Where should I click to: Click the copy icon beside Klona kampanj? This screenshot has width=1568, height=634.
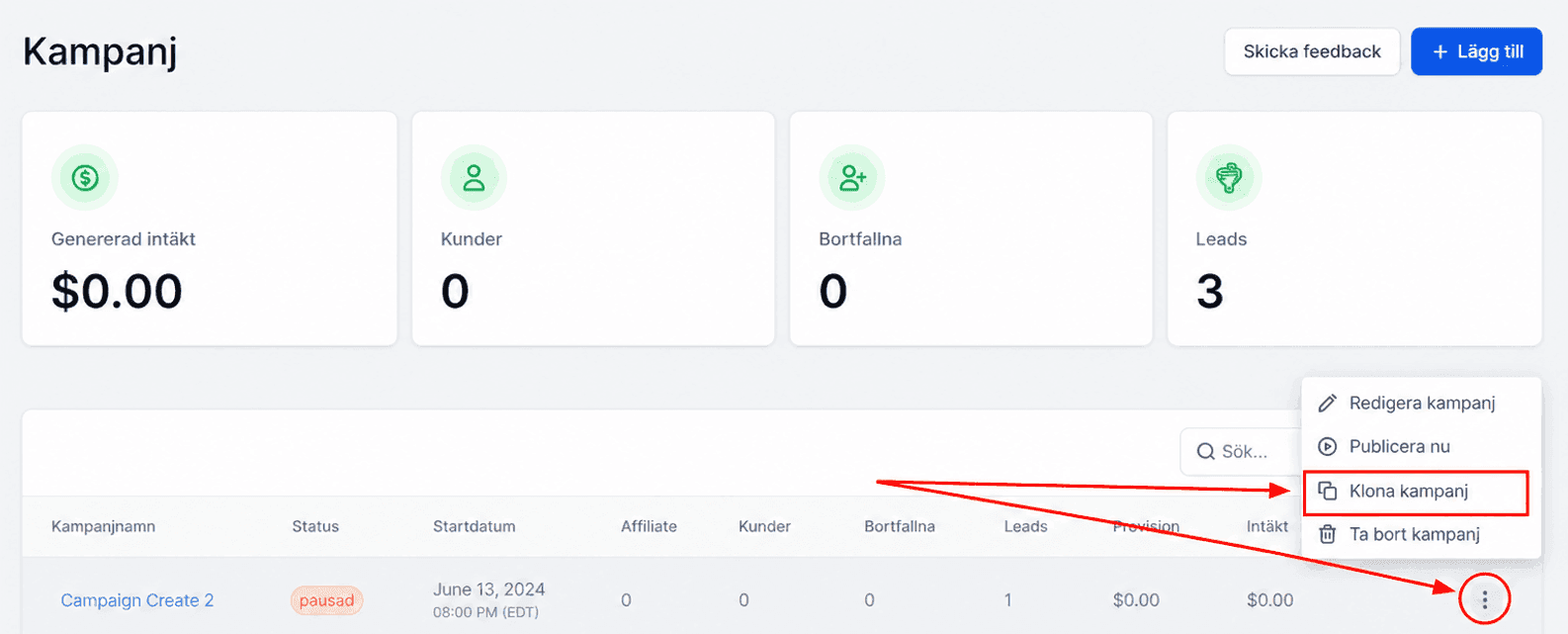pos(1328,491)
